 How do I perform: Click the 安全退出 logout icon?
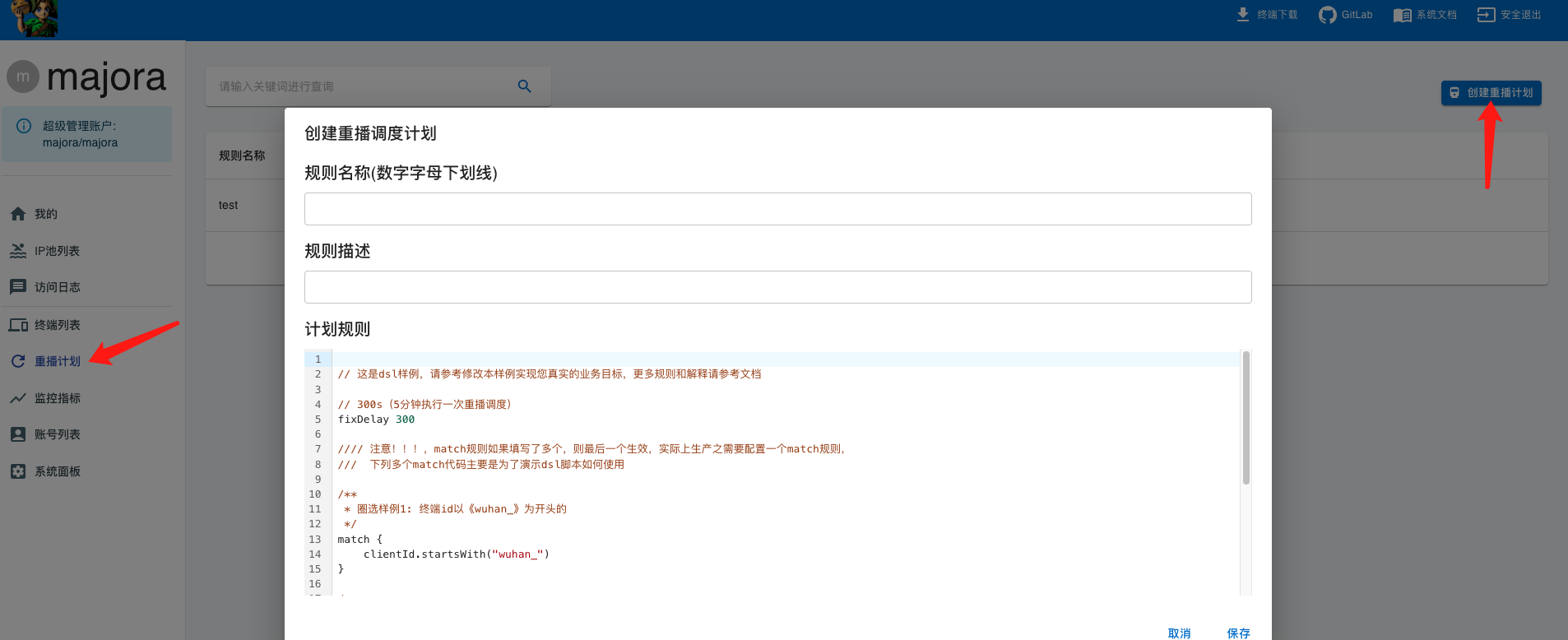click(1486, 15)
